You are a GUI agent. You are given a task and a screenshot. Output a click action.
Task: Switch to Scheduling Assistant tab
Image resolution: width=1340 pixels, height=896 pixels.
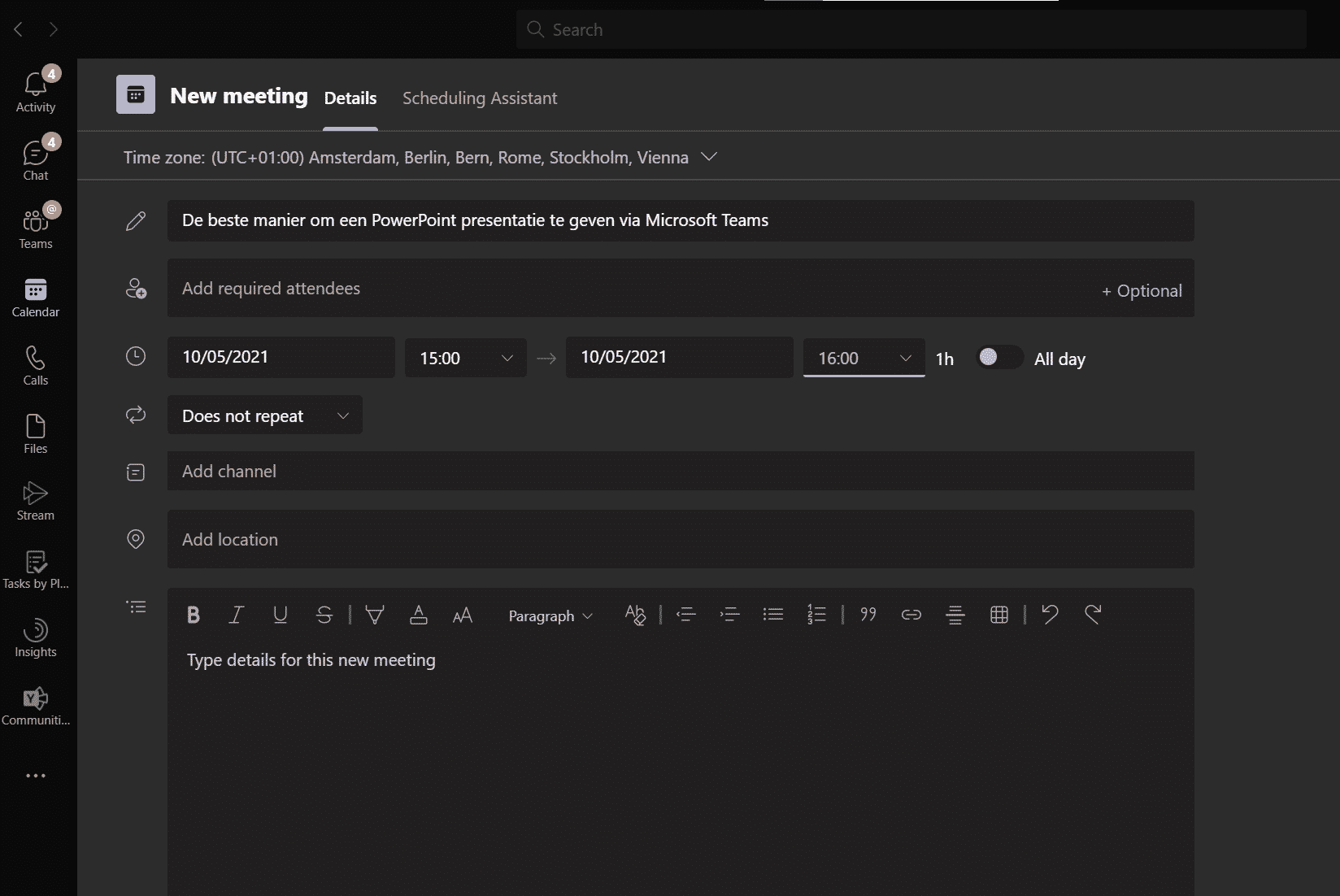click(480, 98)
